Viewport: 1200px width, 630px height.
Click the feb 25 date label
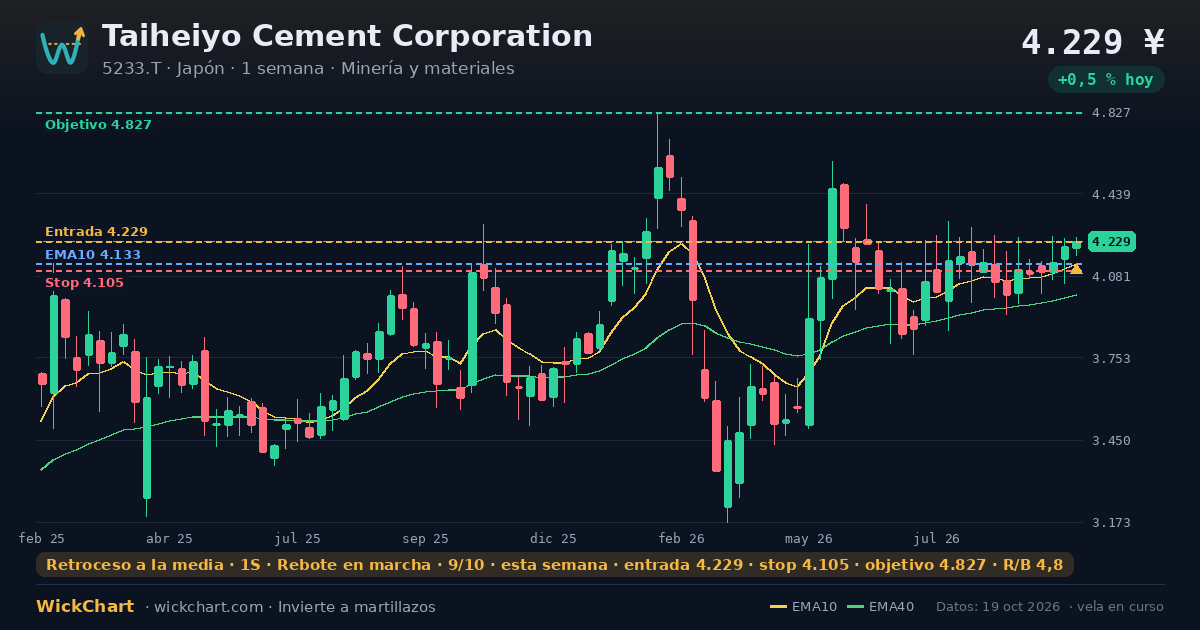coord(42,538)
